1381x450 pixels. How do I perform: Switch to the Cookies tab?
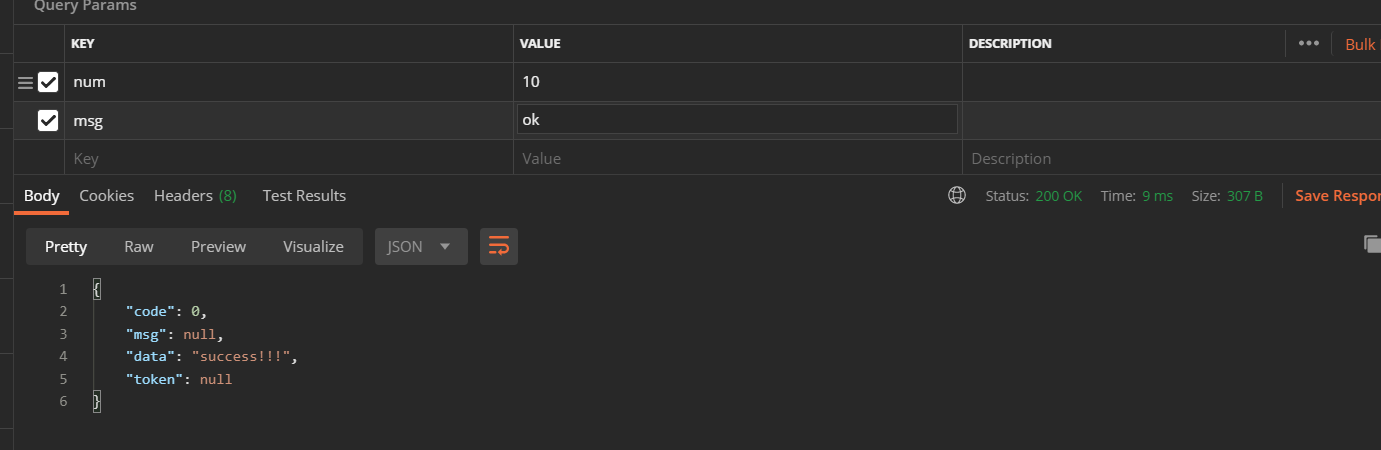click(x=106, y=196)
